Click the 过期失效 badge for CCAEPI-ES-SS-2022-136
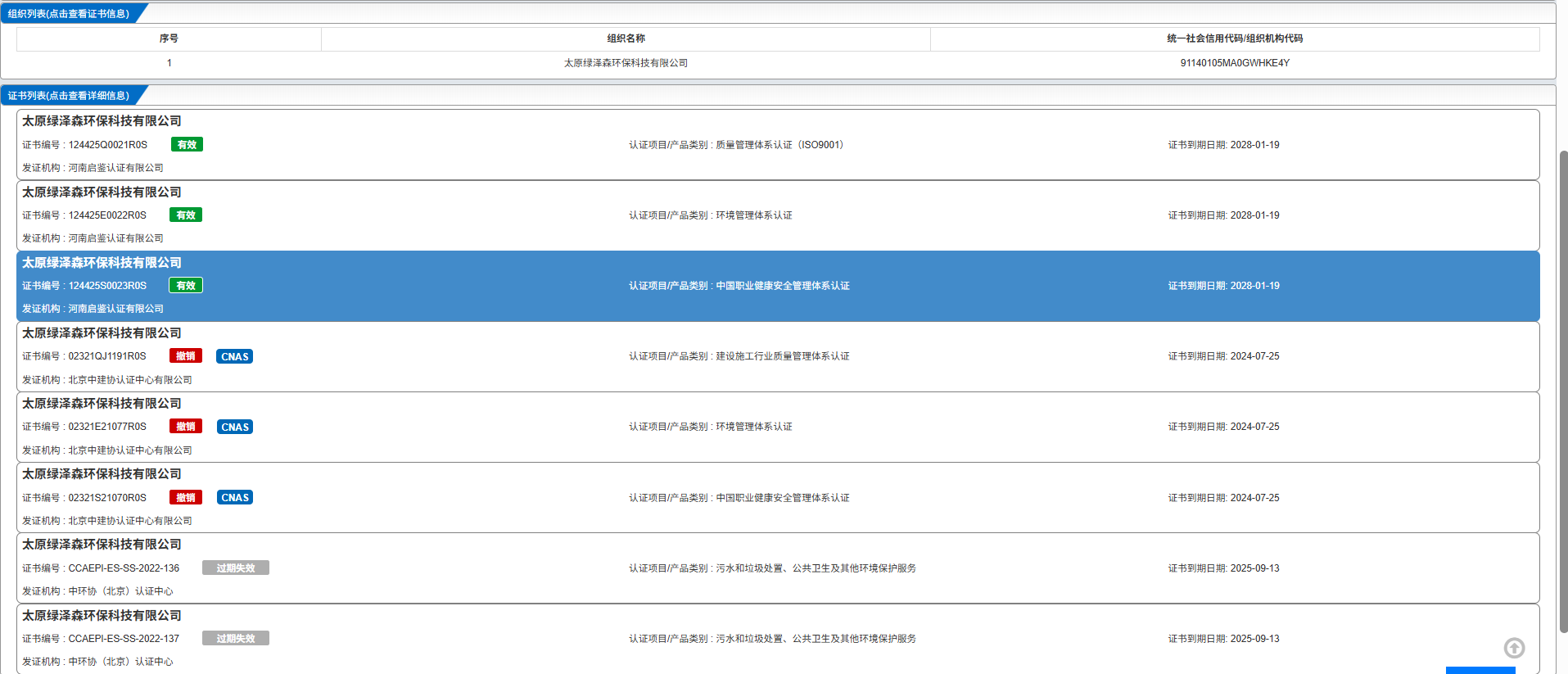The width and height of the screenshot is (1568, 674). coord(236,568)
